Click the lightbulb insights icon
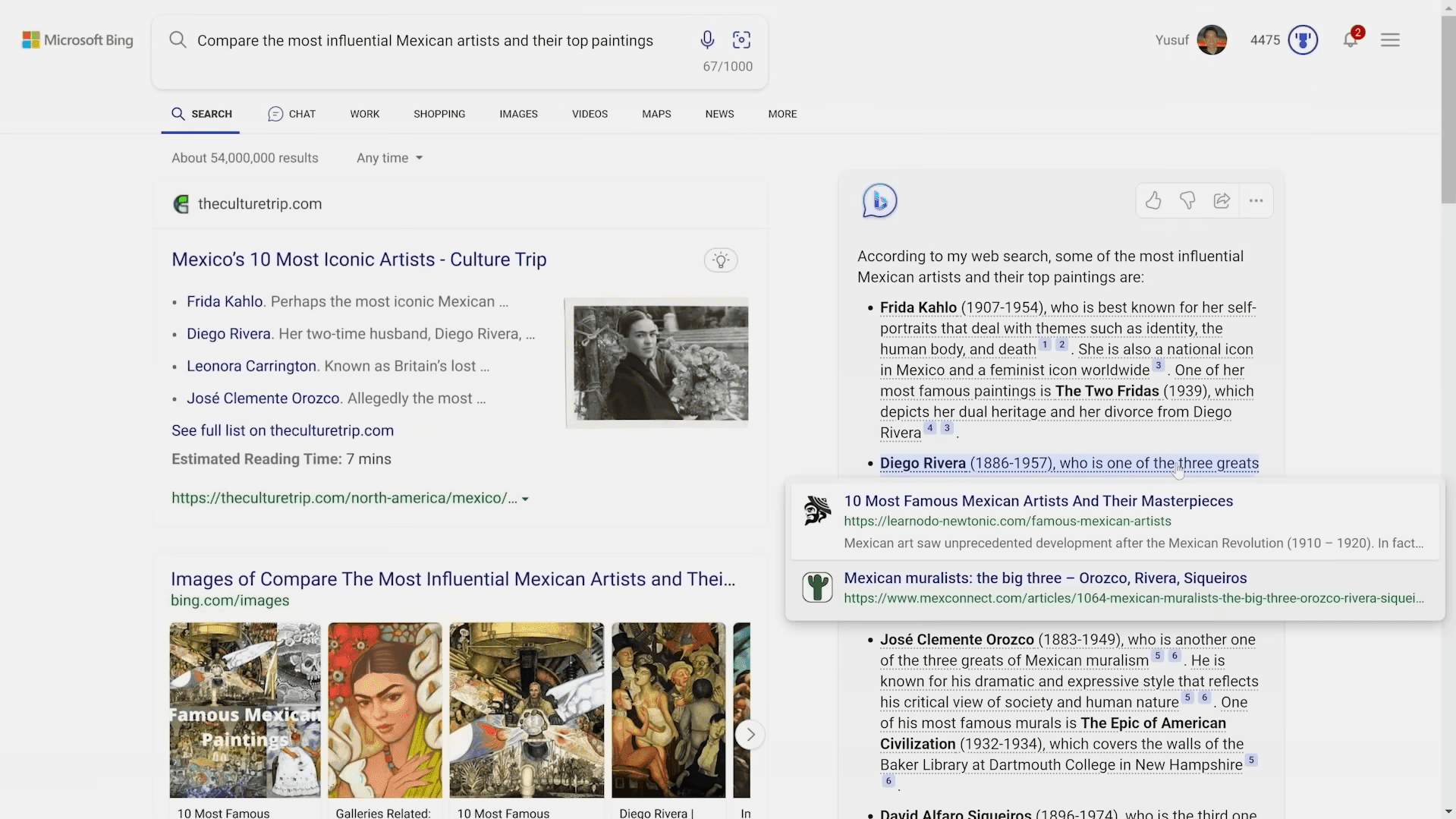 click(x=721, y=260)
